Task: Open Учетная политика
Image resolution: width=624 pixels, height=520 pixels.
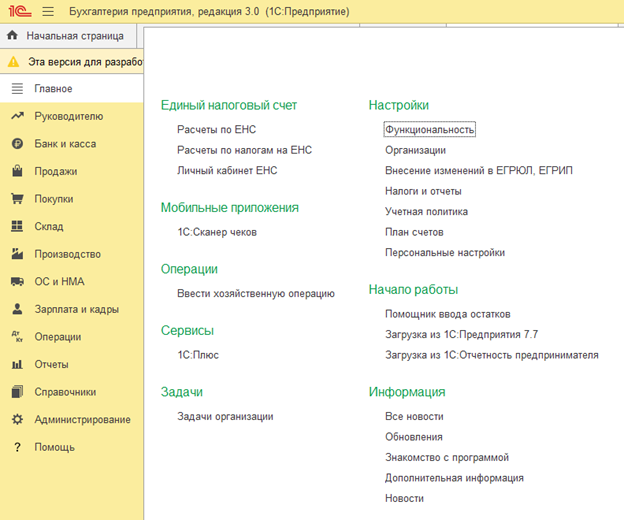Action: [x=426, y=211]
